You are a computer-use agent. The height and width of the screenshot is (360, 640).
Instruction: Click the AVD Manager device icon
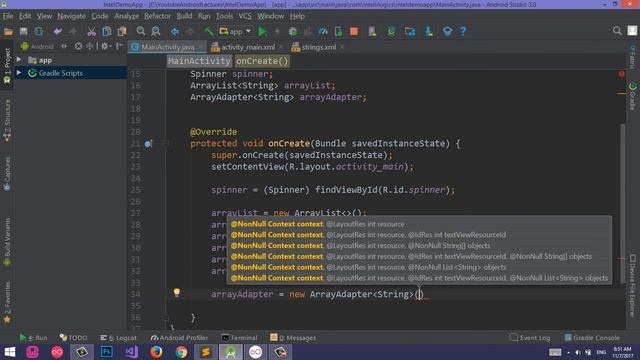[372, 31]
